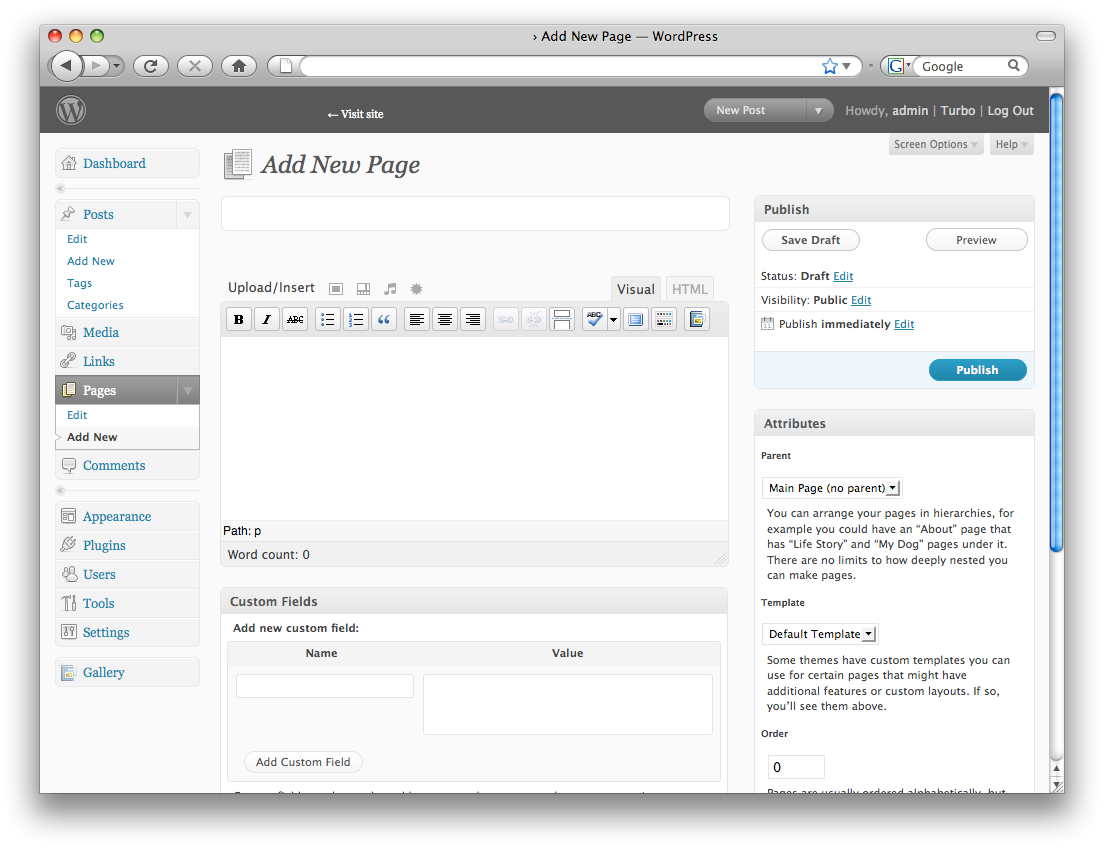Click the Save Draft button

tap(810, 240)
